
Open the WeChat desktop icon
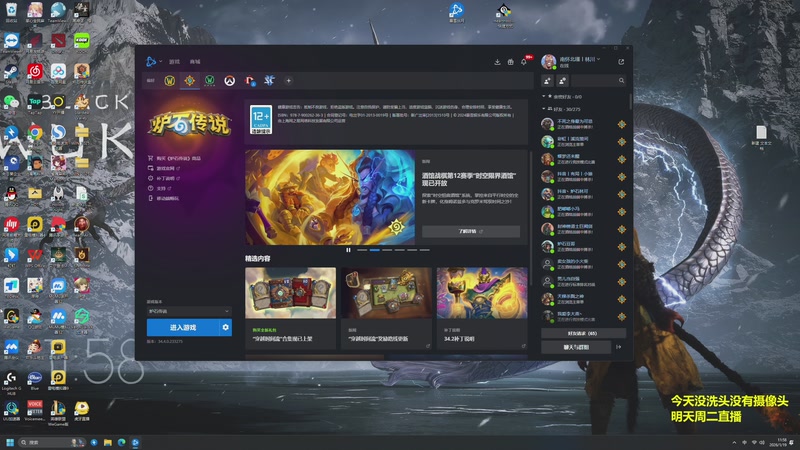11,104
